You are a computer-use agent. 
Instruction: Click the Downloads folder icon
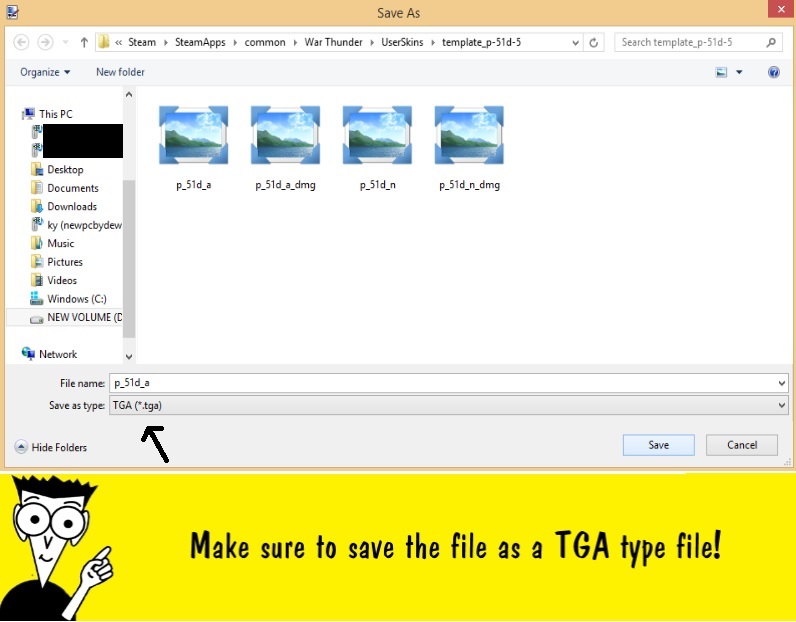tap(37, 206)
